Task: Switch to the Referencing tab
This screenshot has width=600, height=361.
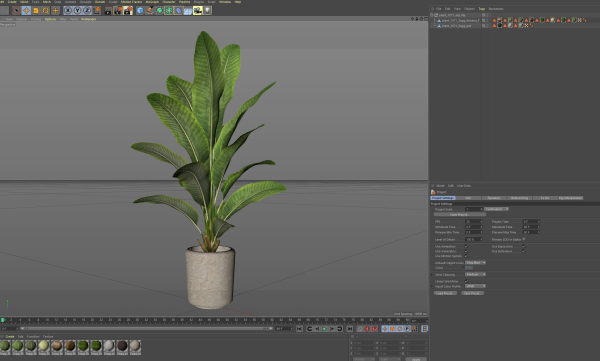Action: click(x=520, y=198)
